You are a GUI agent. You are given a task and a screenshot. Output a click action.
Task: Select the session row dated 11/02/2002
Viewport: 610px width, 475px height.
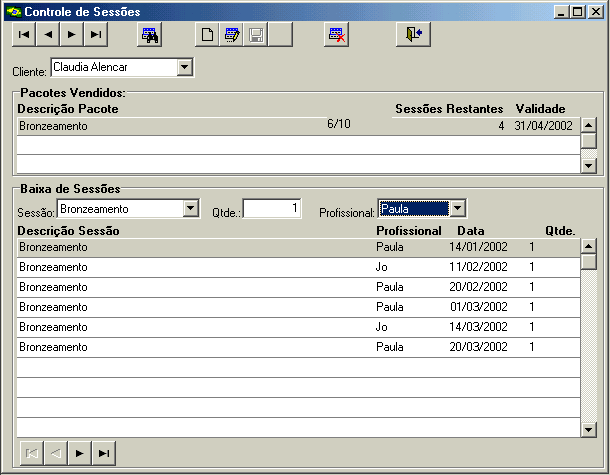[x=298, y=267]
